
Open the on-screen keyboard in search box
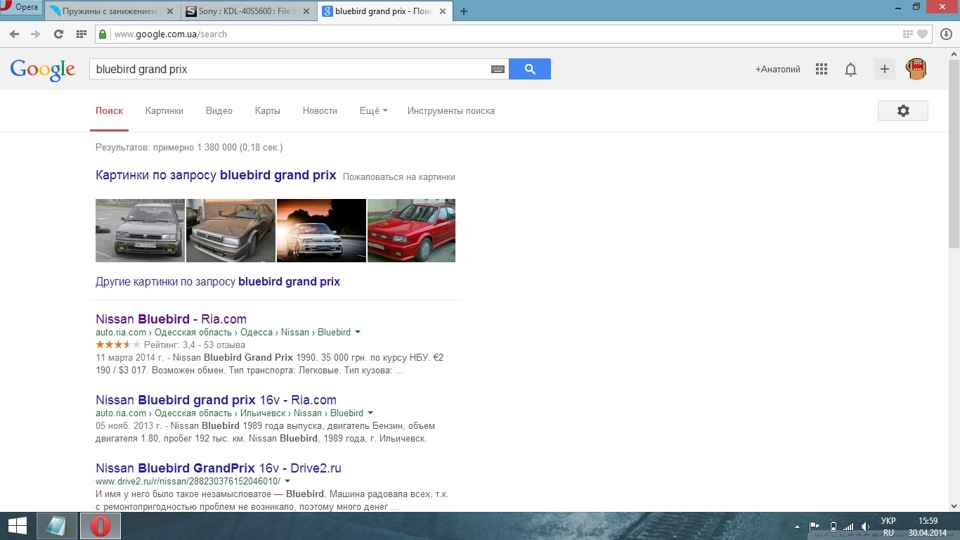(x=498, y=69)
